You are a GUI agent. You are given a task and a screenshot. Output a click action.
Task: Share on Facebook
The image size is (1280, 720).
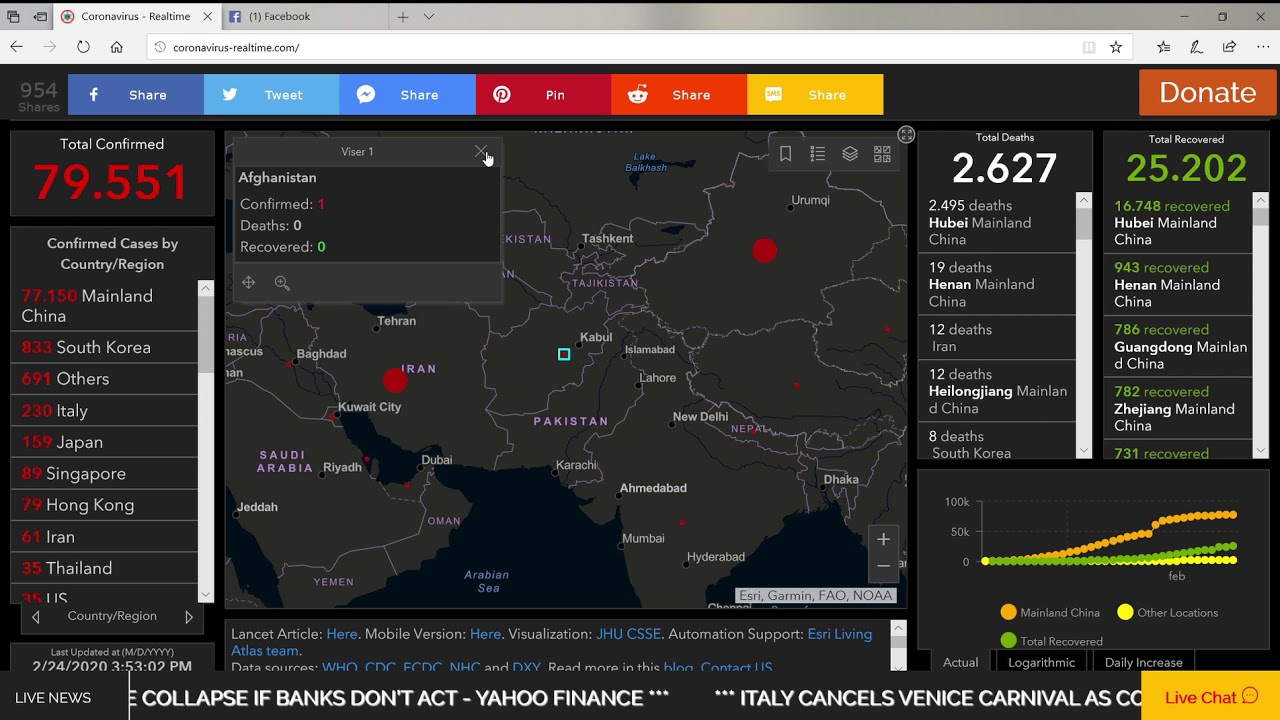136,95
